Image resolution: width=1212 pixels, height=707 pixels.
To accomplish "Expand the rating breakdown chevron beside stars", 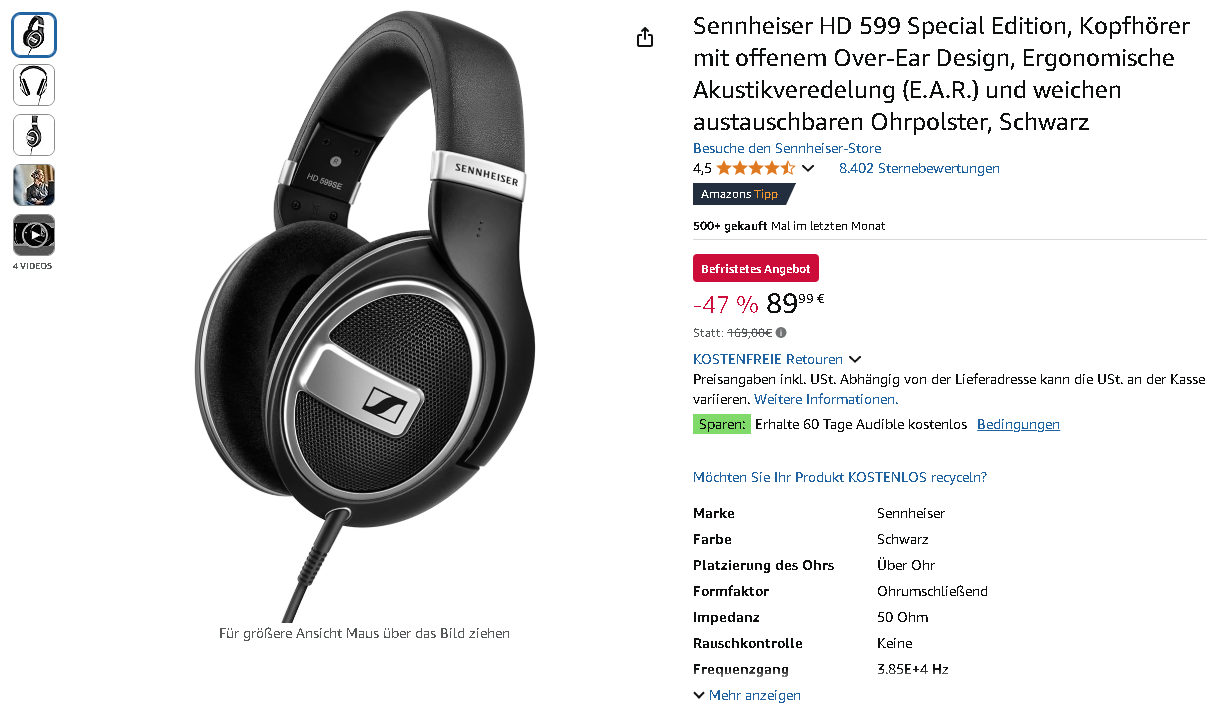I will click(x=808, y=168).
